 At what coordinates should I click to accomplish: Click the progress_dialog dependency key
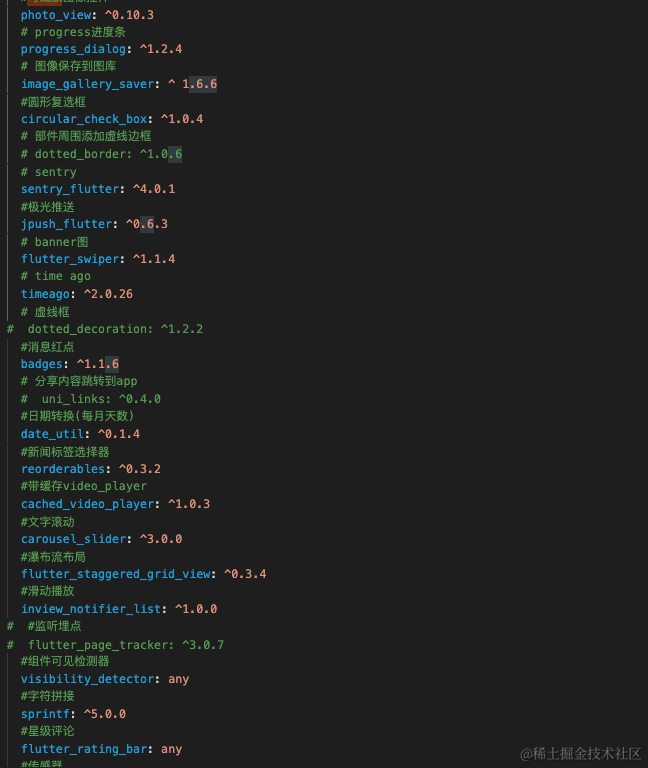(x=73, y=49)
